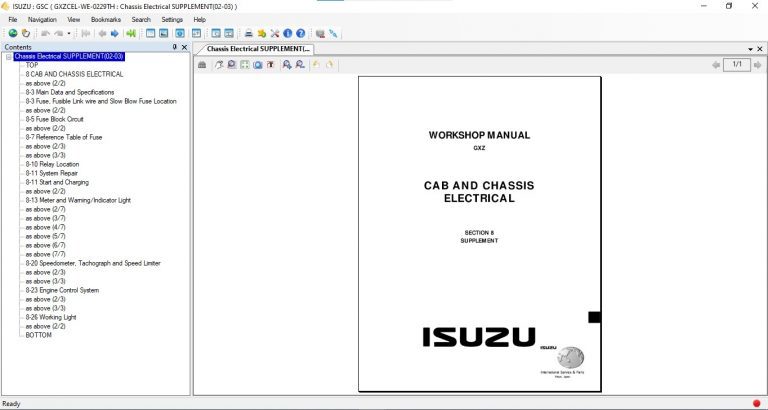Select TOP in the contents tree

coord(32,65)
